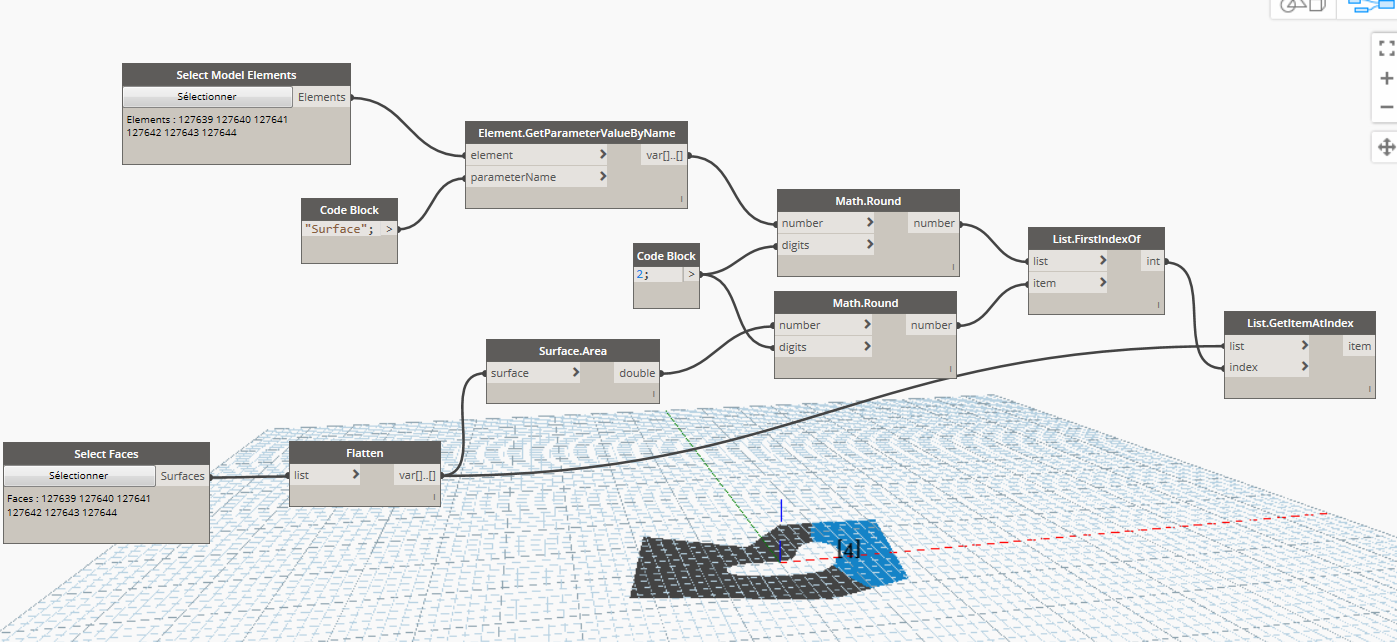Expand parameterName input port chevron
The image size is (1397, 642).
603,177
